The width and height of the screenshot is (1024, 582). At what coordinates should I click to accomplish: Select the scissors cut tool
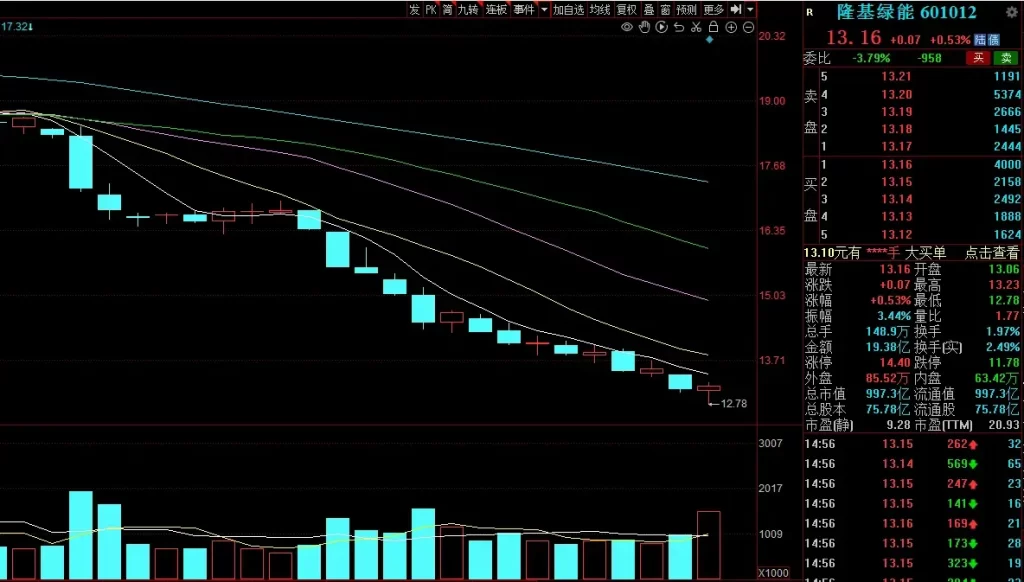pos(697,27)
